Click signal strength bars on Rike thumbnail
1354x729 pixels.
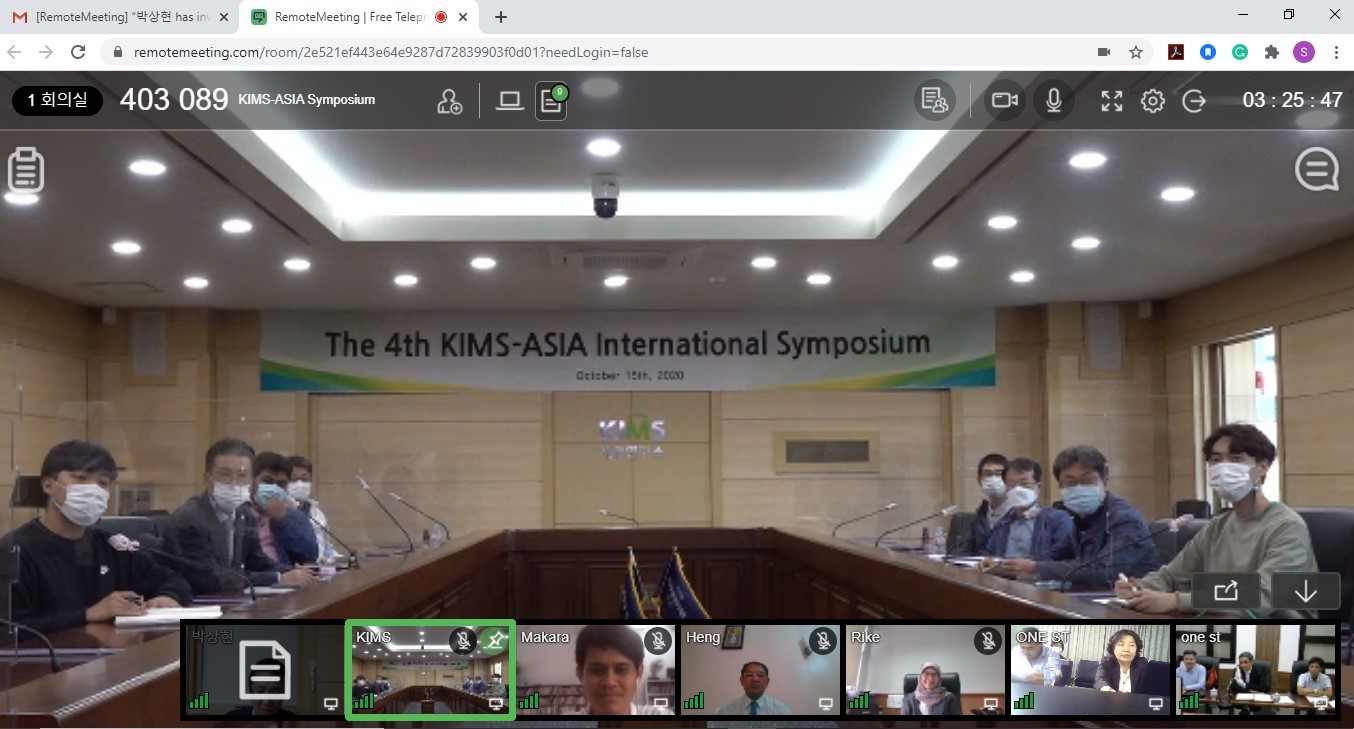tap(859, 701)
